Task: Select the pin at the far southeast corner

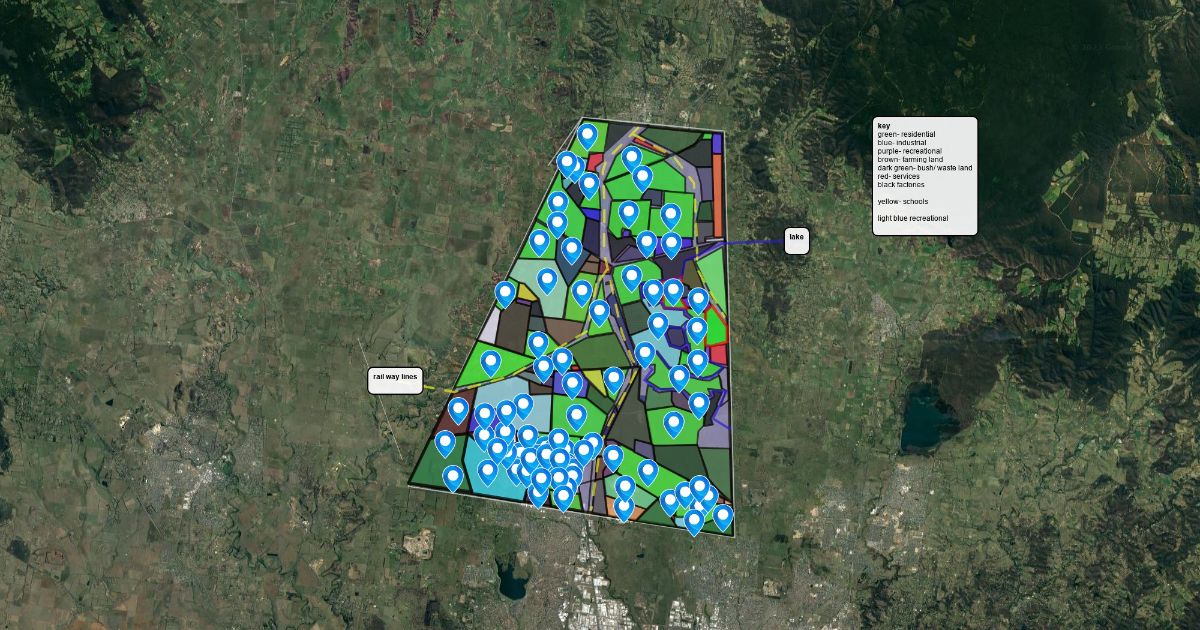Action: (722, 515)
